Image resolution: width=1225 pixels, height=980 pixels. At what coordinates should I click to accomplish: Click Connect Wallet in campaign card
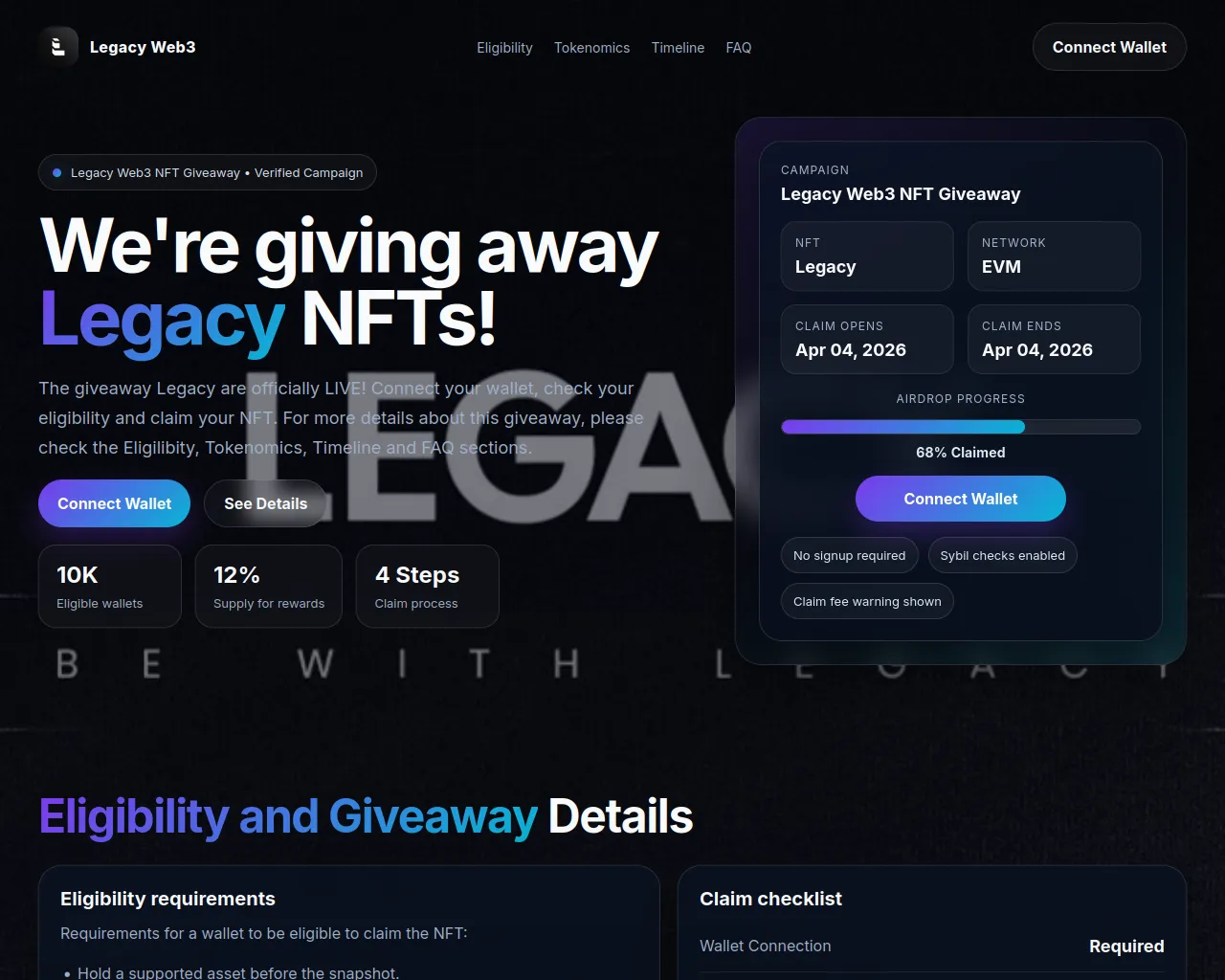(x=961, y=499)
